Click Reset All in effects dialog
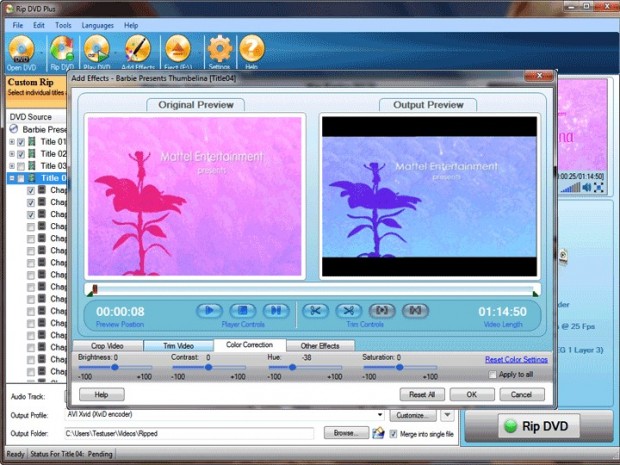Screen dimensions: 620x465 (422, 394)
